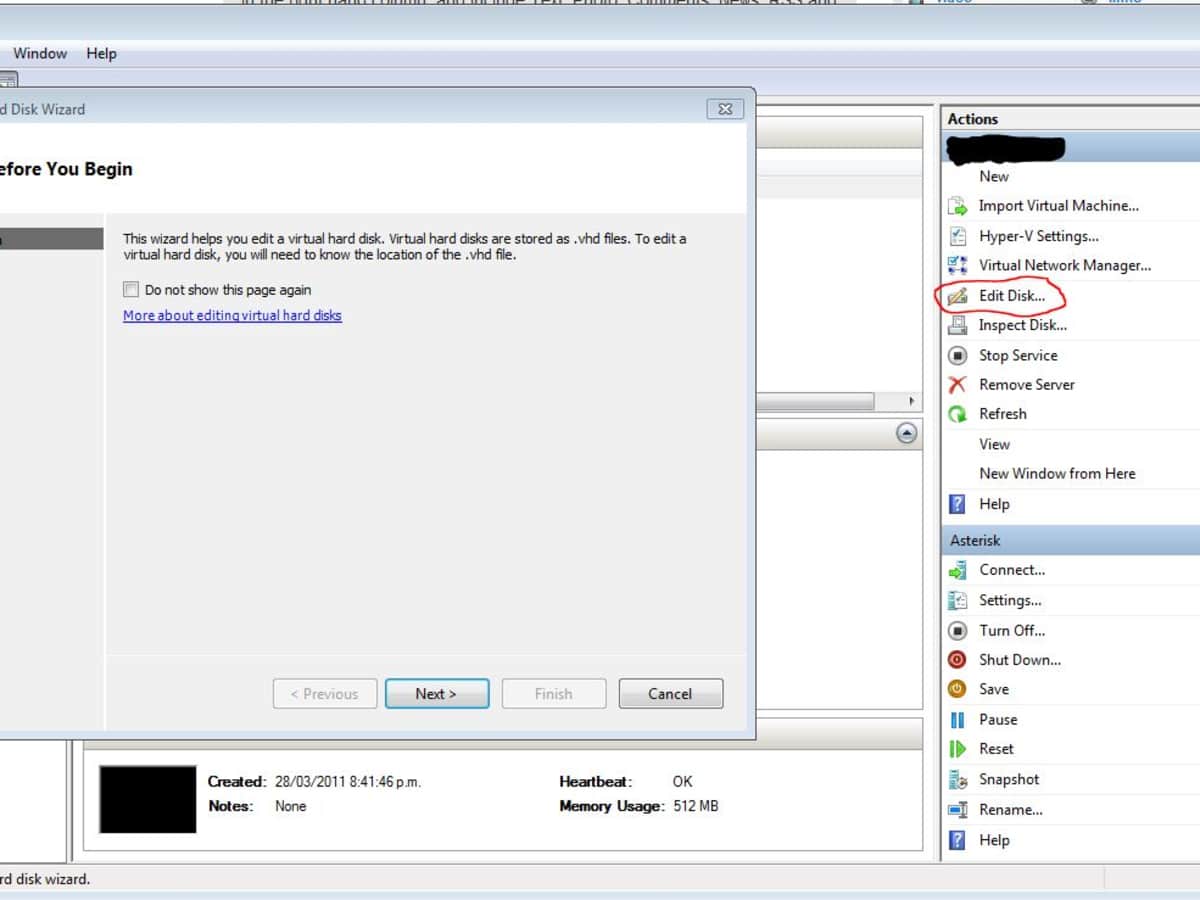This screenshot has width=1200, height=900.
Task: Click the Import Virtual Machine icon
Action: click(x=958, y=206)
